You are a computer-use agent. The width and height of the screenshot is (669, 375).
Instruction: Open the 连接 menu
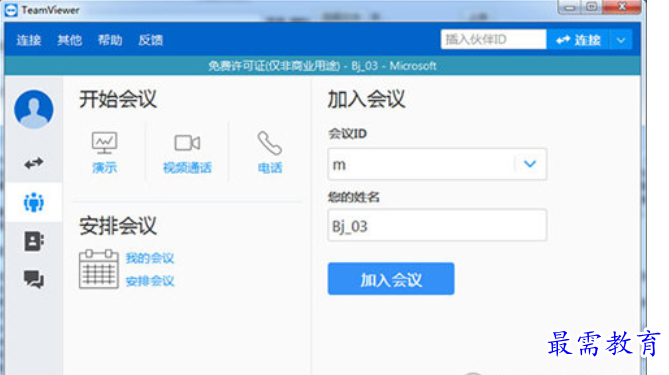pos(29,40)
